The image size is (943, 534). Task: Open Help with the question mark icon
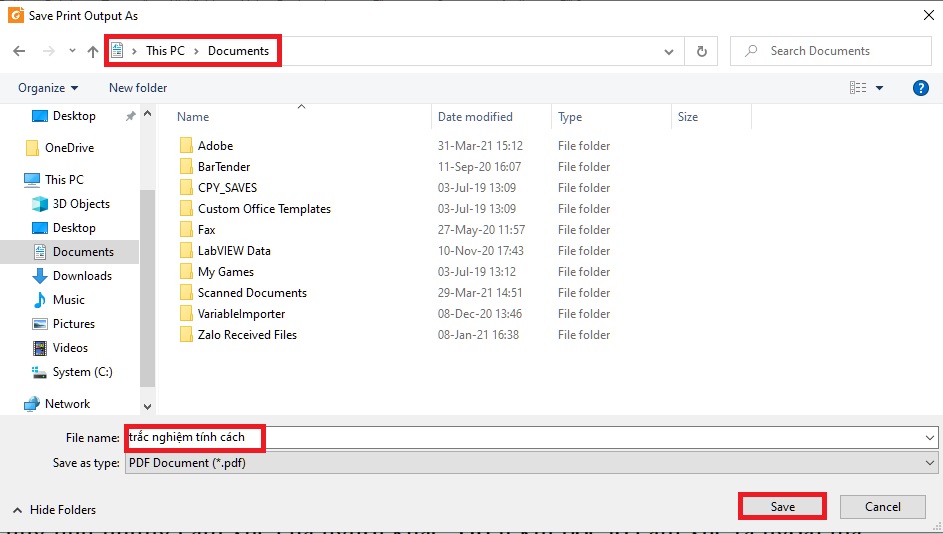(x=921, y=88)
